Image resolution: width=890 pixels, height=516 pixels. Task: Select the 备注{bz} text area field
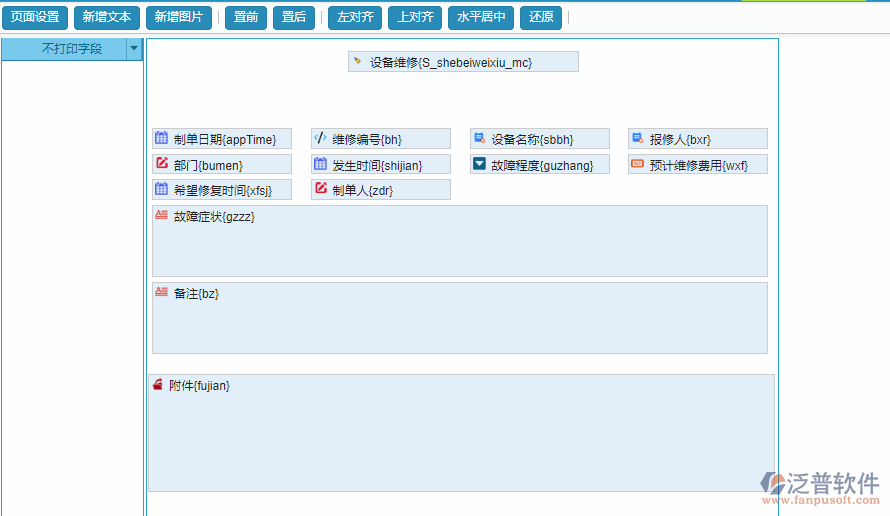459,317
